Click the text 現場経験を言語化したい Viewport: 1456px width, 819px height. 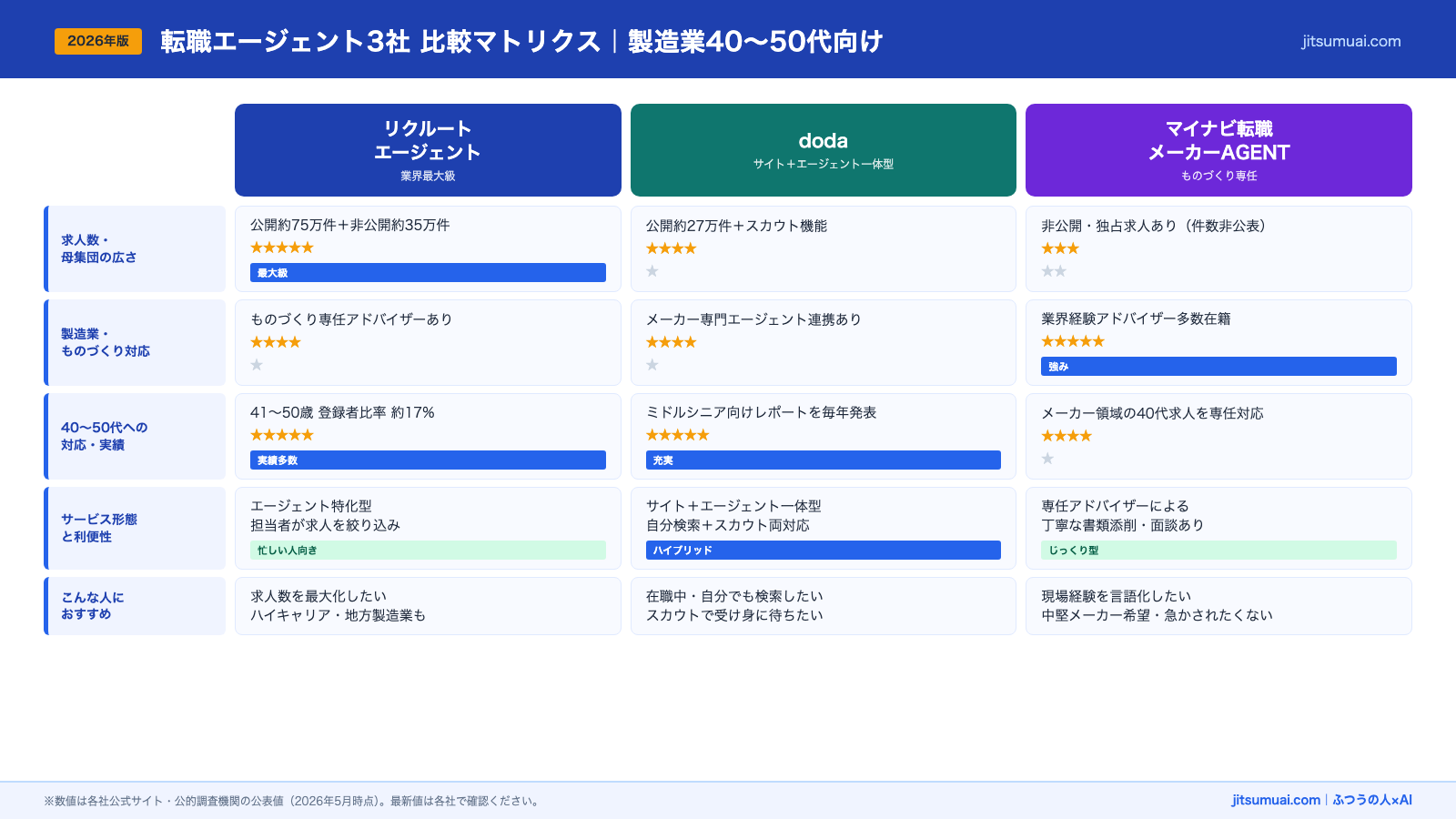[x=1117, y=596]
